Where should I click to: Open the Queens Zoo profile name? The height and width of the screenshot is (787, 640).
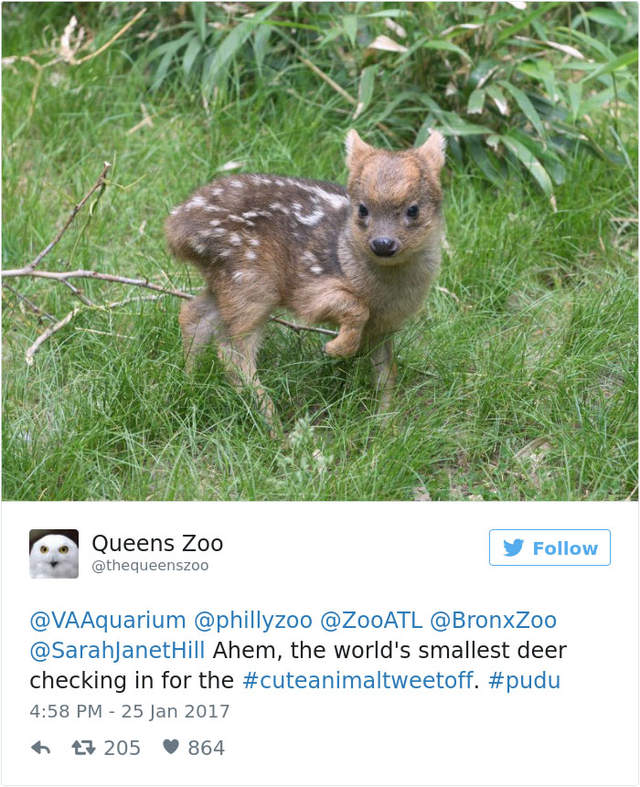point(158,544)
